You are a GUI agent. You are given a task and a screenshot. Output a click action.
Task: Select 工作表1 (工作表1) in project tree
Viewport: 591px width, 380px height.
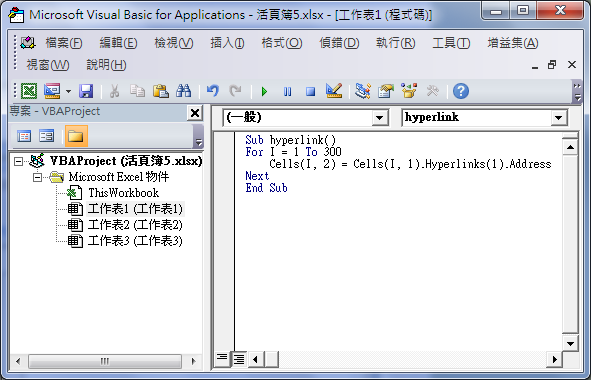point(135,209)
